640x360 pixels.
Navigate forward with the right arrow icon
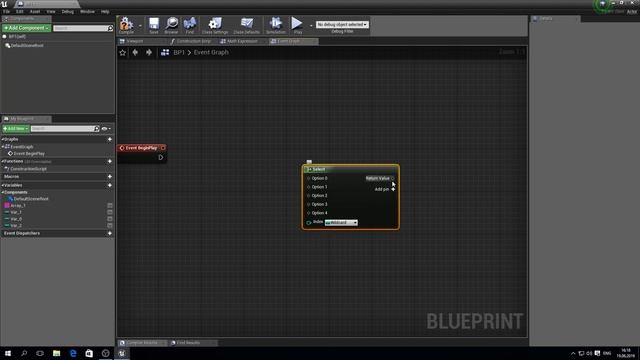click(x=149, y=53)
